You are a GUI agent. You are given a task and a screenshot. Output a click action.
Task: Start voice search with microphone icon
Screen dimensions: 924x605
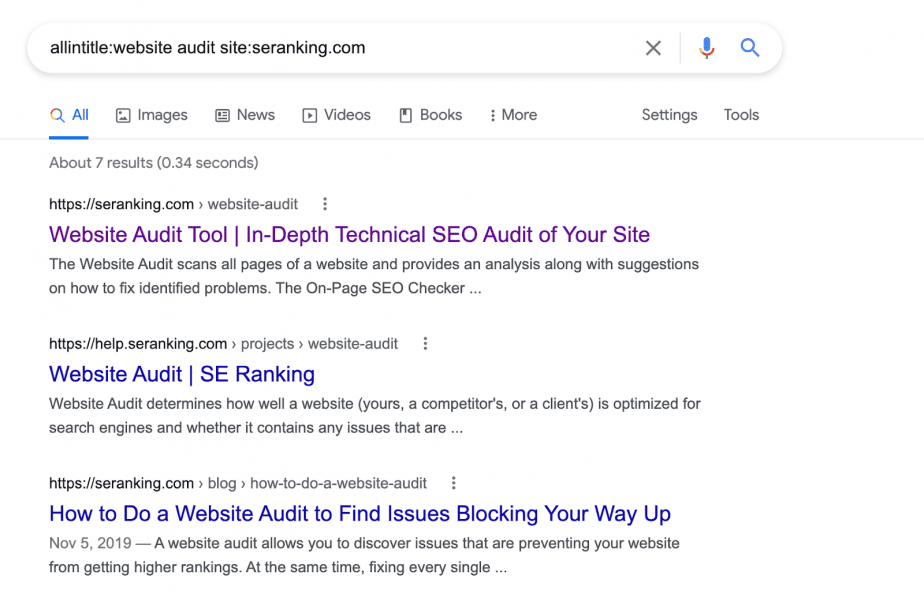707,48
